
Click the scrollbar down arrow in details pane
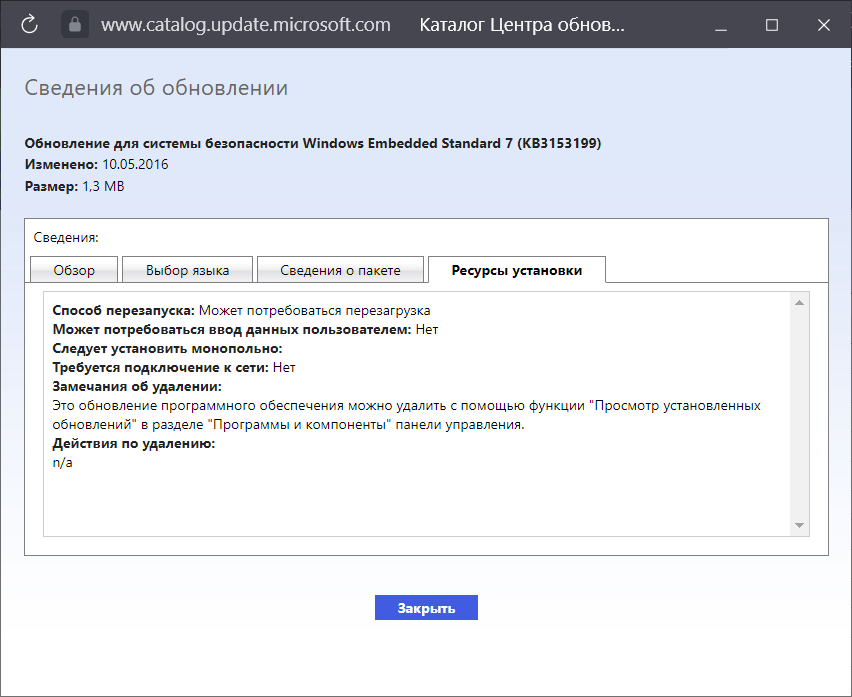coord(799,525)
